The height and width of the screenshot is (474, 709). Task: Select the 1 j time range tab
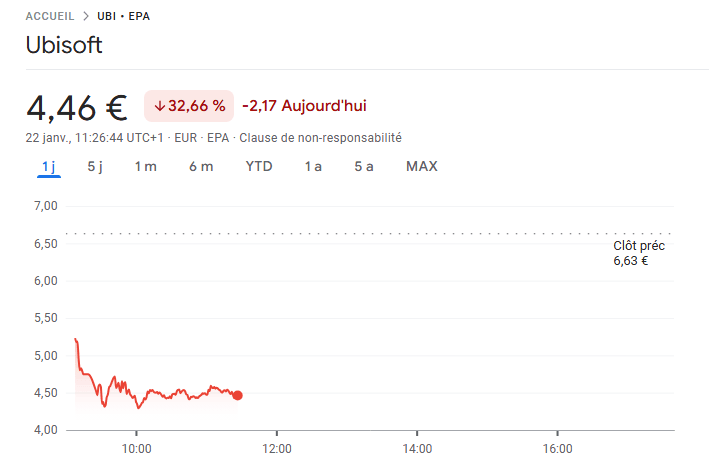[49, 166]
